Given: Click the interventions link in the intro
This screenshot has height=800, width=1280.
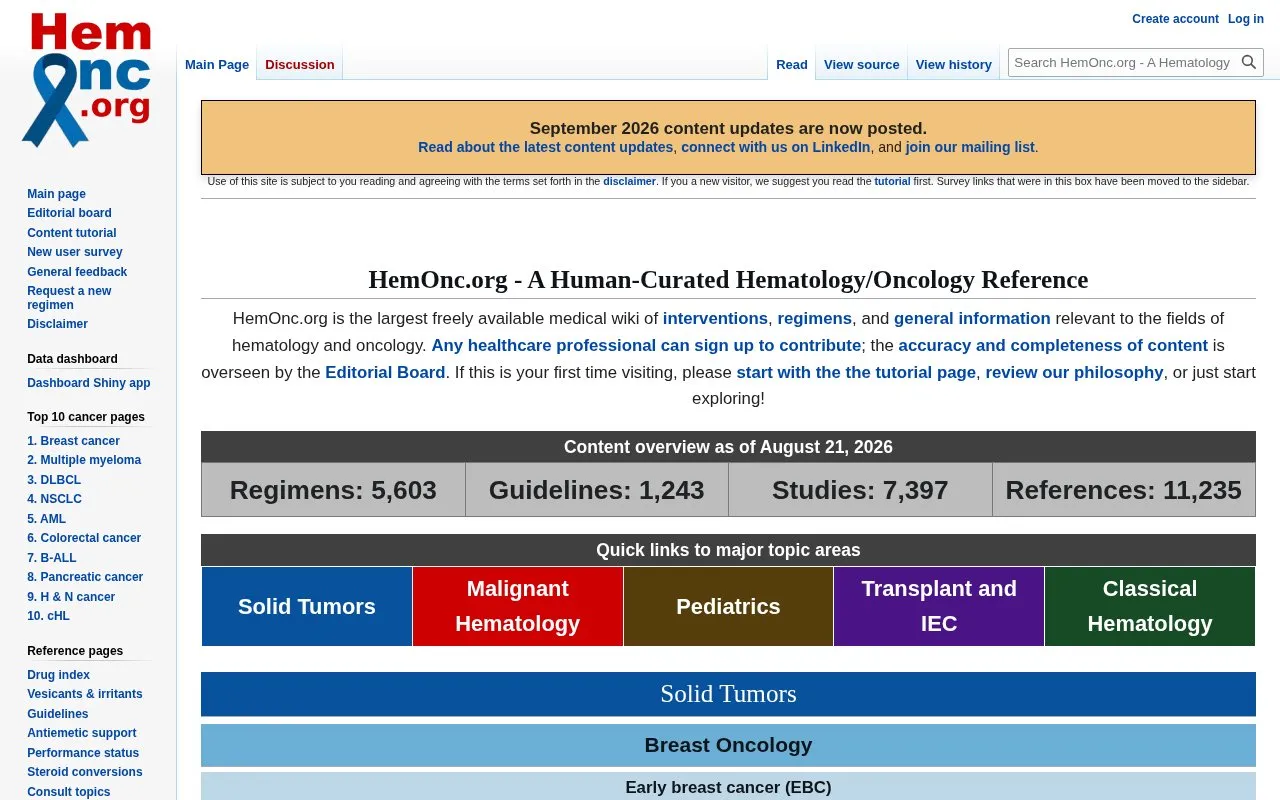Looking at the screenshot, I should click(x=715, y=318).
